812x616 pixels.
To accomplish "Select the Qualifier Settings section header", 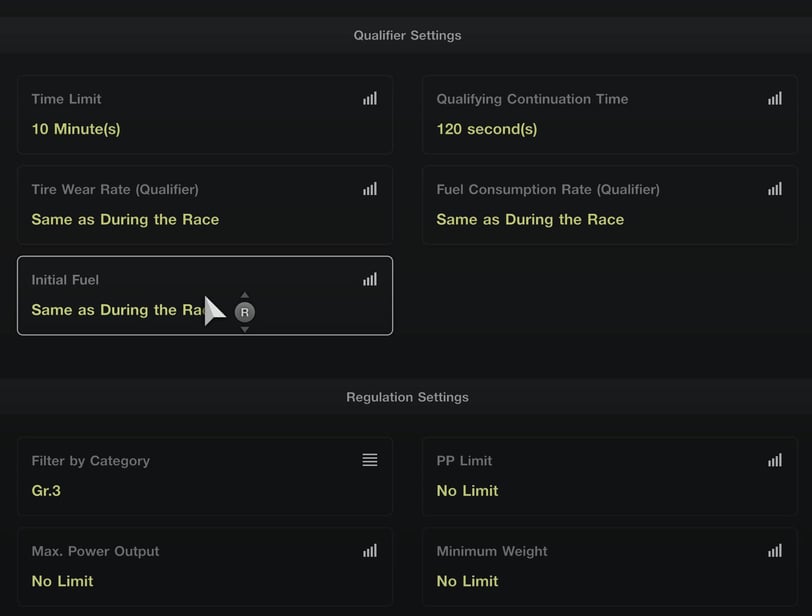I will 406,35.
